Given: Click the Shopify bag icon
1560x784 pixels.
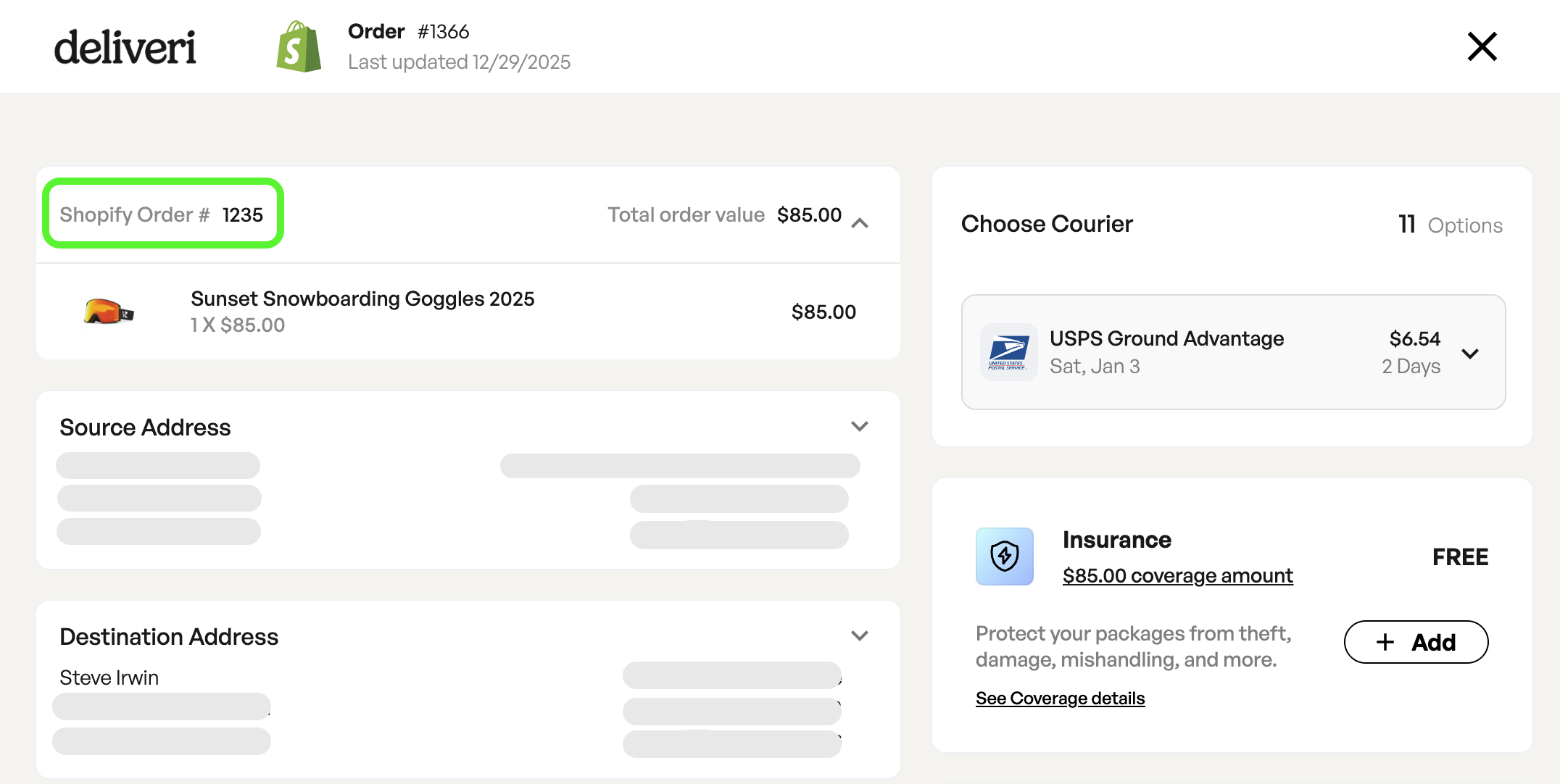Looking at the screenshot, I should [x=299, y=47].
